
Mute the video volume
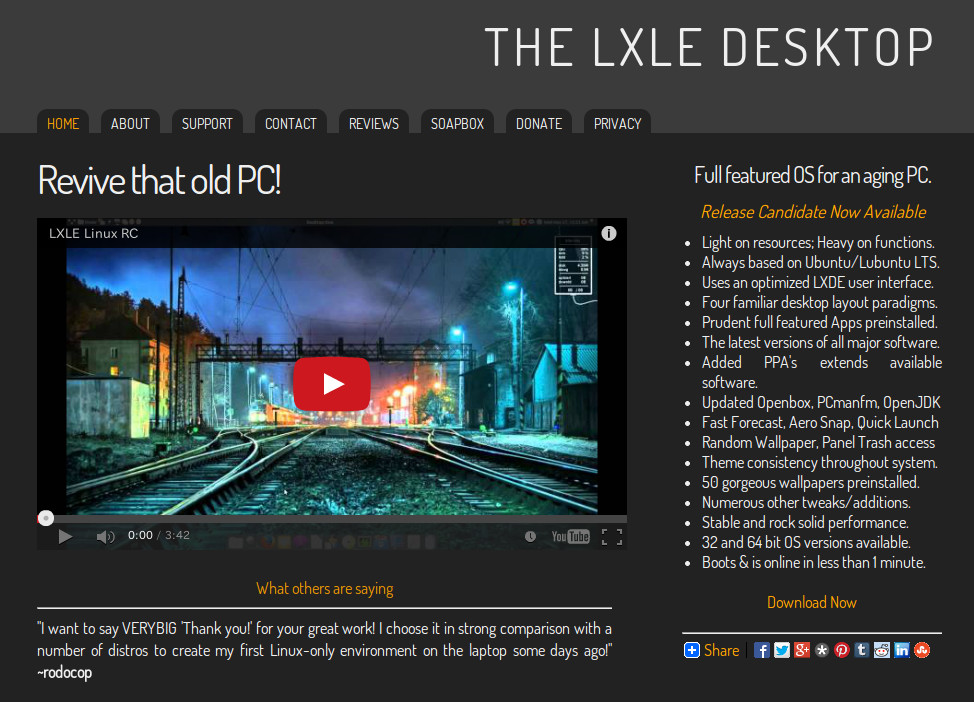pyautogui.click(x=106, y=536)
